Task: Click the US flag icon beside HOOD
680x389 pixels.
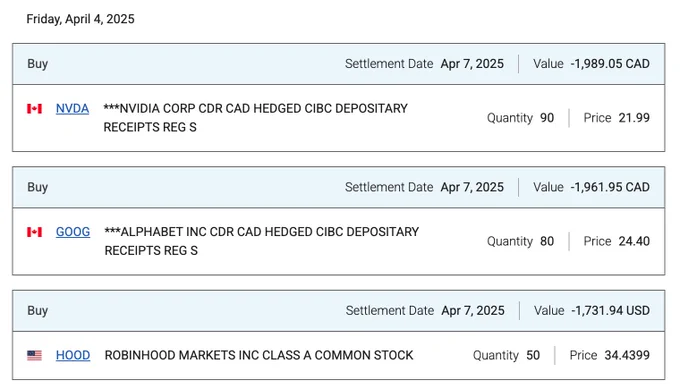Action: 34,355
